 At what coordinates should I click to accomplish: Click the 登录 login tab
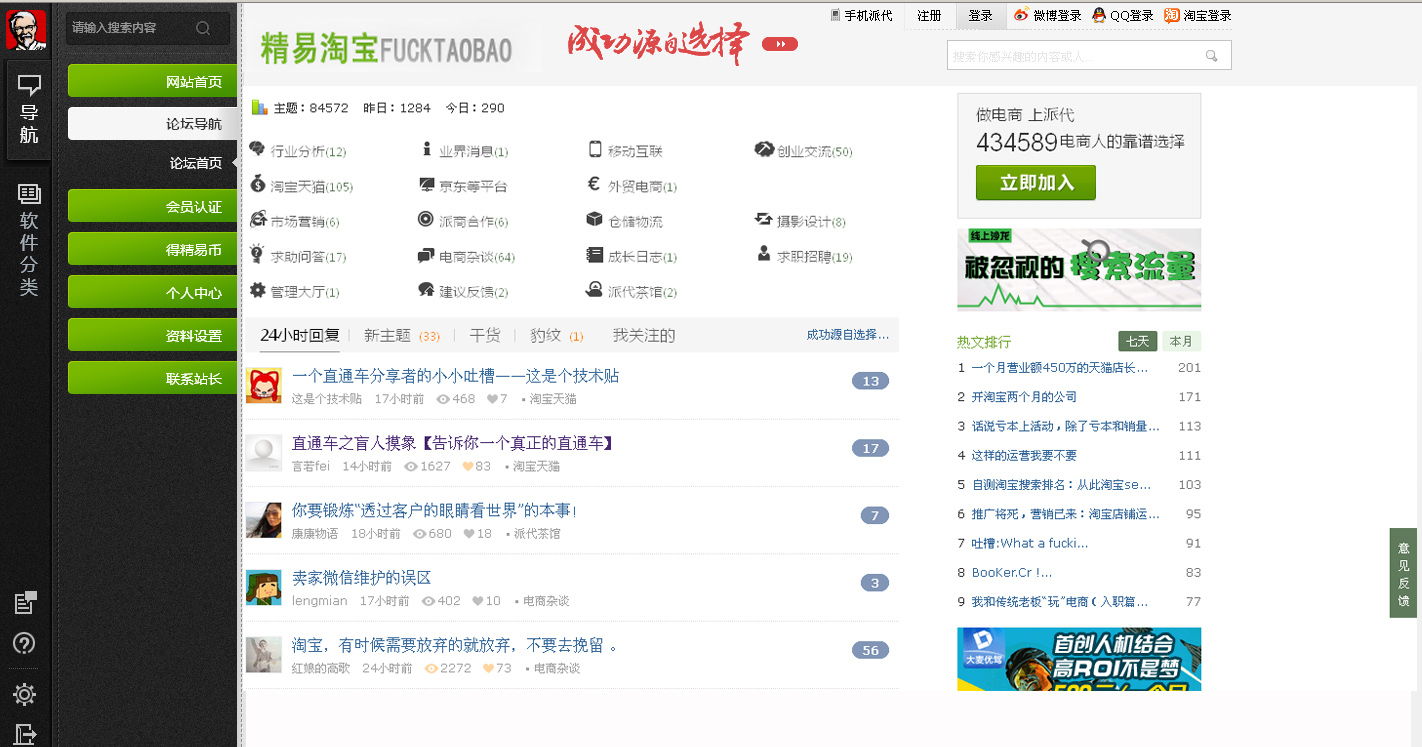click(x=980, y=15)
